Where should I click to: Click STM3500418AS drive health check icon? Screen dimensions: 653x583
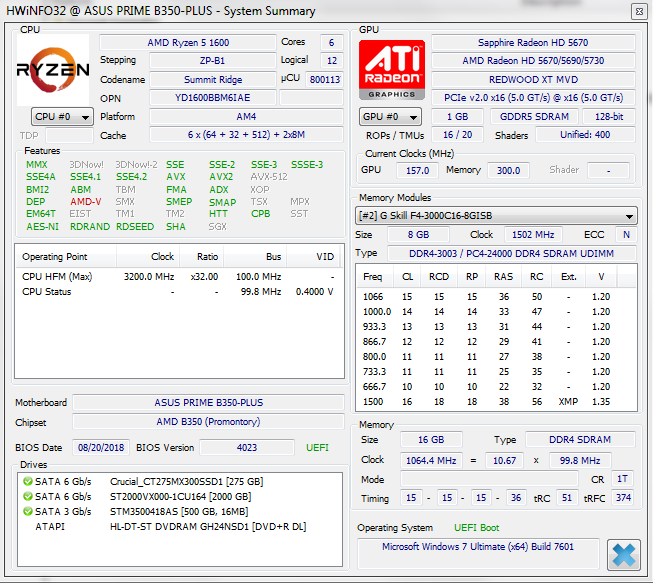[28, 511]
